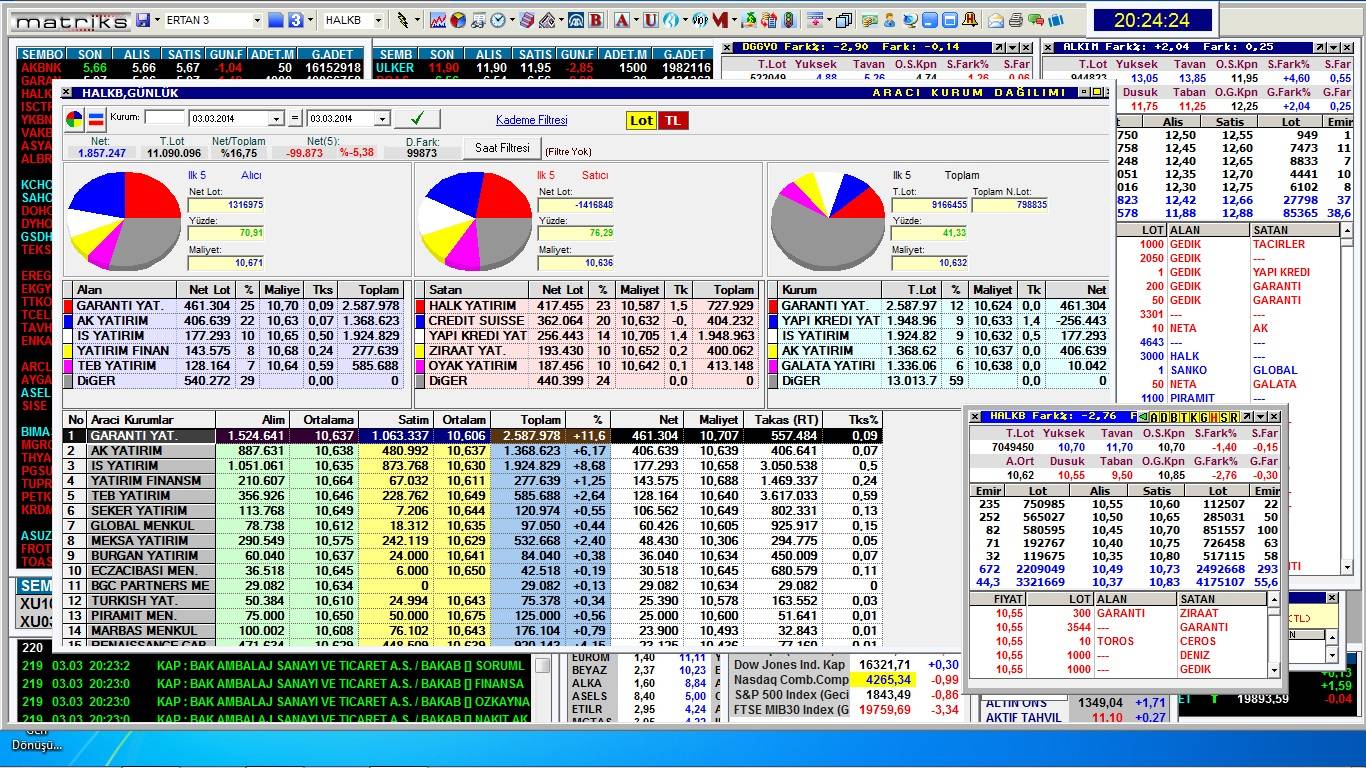Viewport: 1366px width, 768px height.
Task: Open the HALKB symbol dropdown
Action: tap(380, 20)
